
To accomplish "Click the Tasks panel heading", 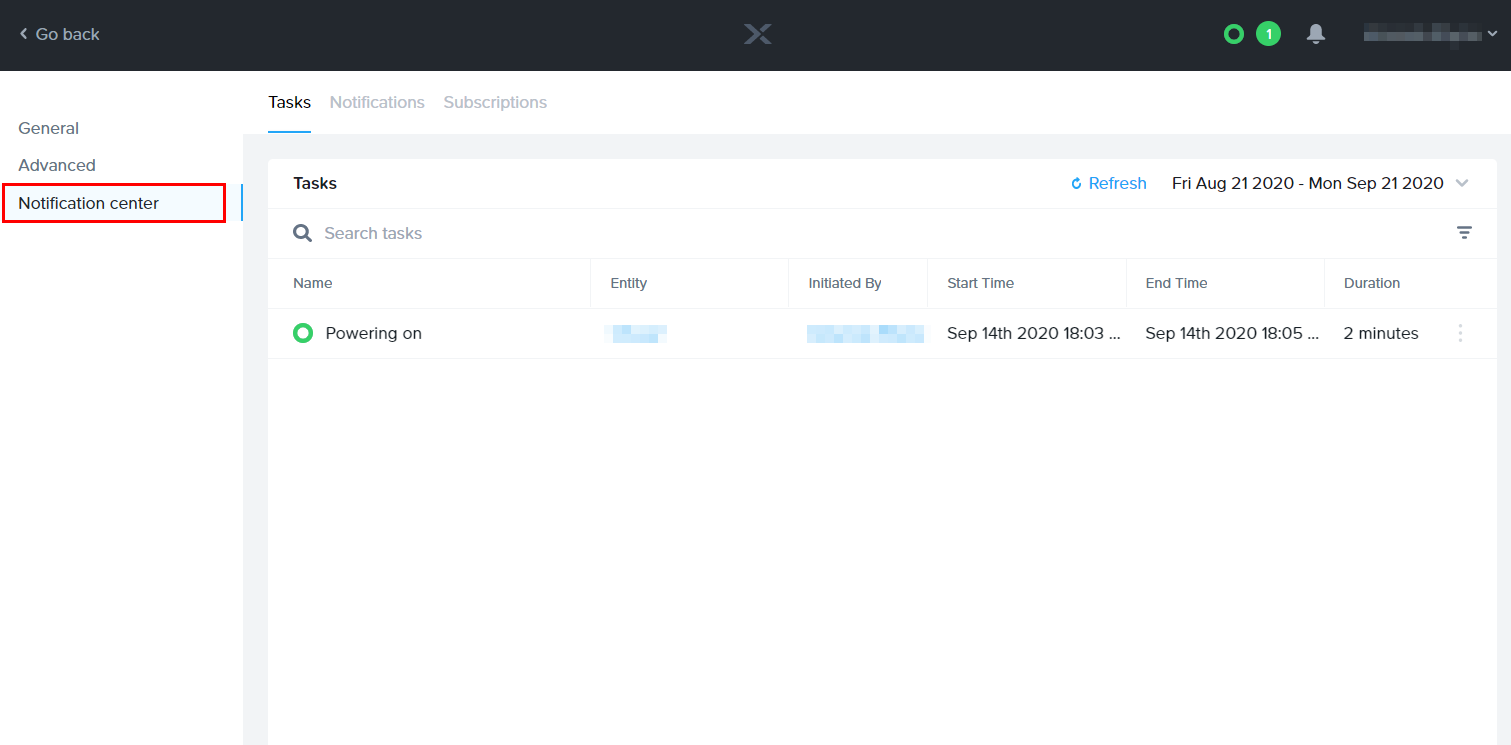I will tap(315, 183).
